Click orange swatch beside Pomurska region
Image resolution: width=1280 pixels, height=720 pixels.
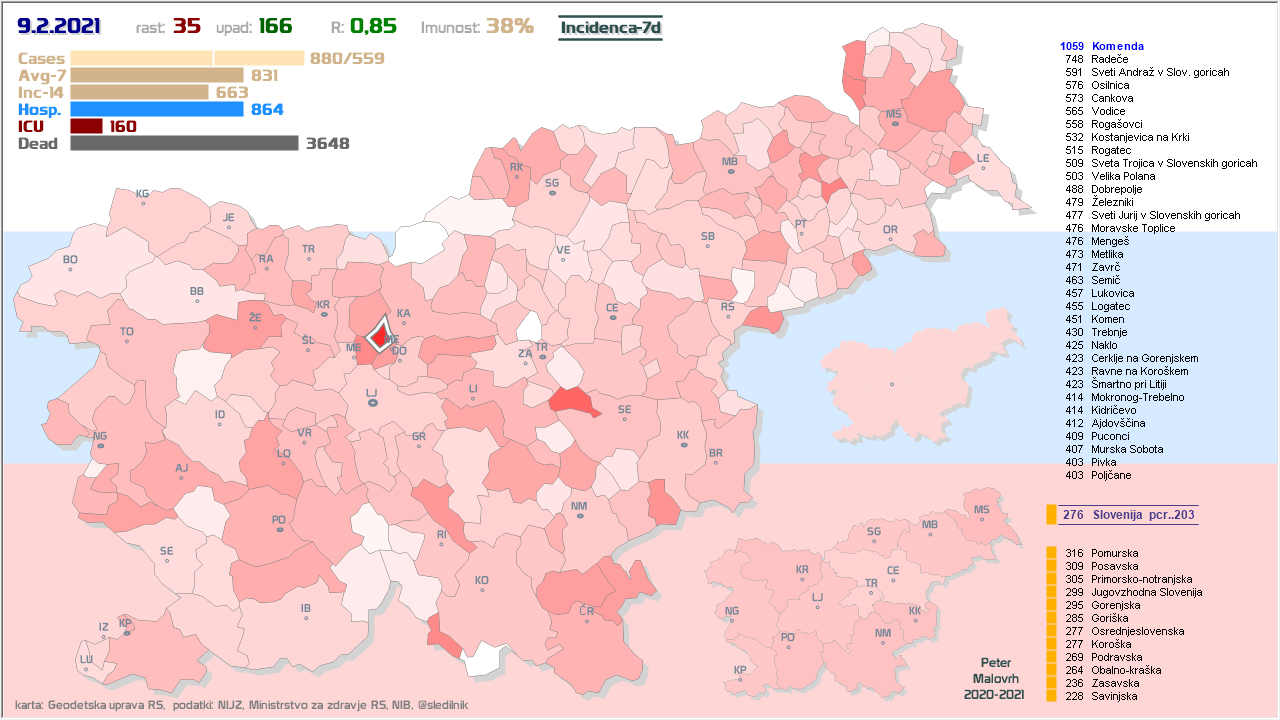(1051, 553)
